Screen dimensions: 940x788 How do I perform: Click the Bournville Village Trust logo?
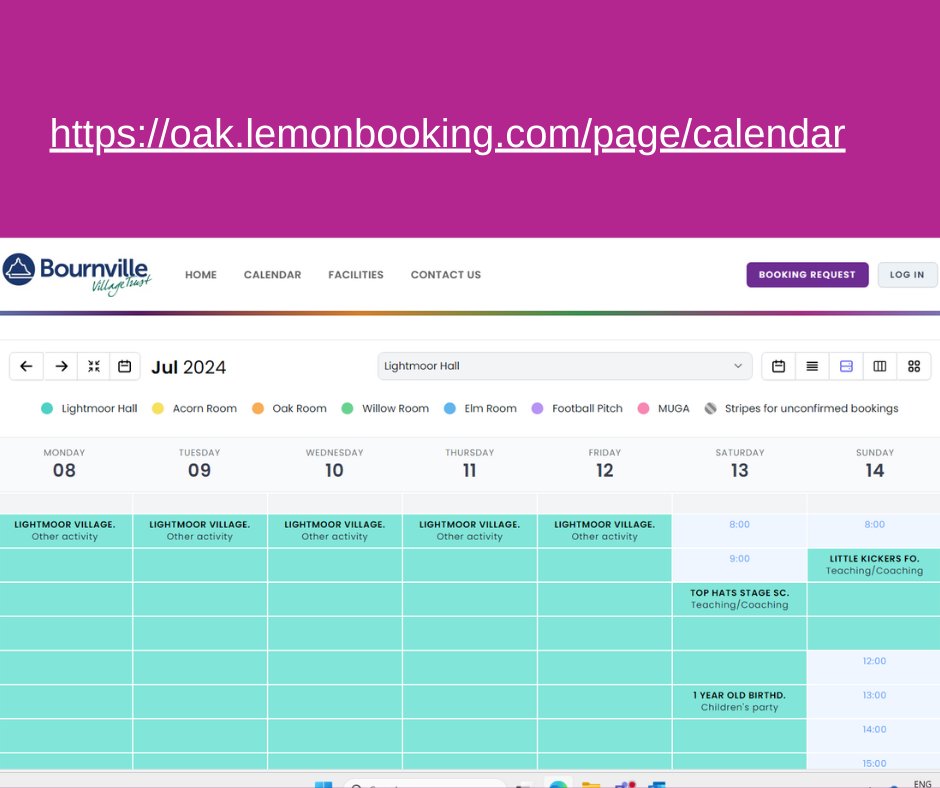click(77, 273)
